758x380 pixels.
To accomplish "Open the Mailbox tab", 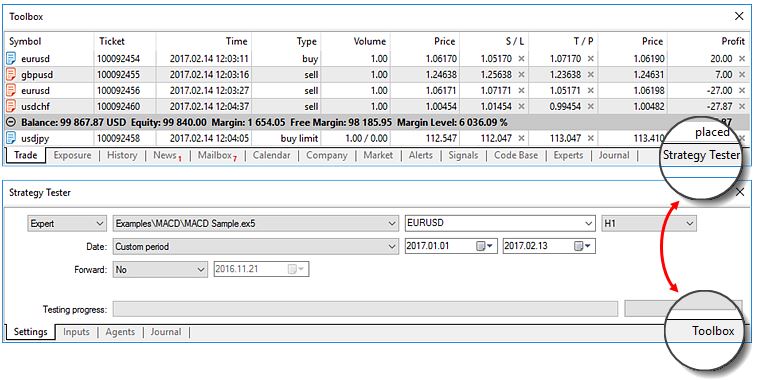I will click(x=218, y=155).
